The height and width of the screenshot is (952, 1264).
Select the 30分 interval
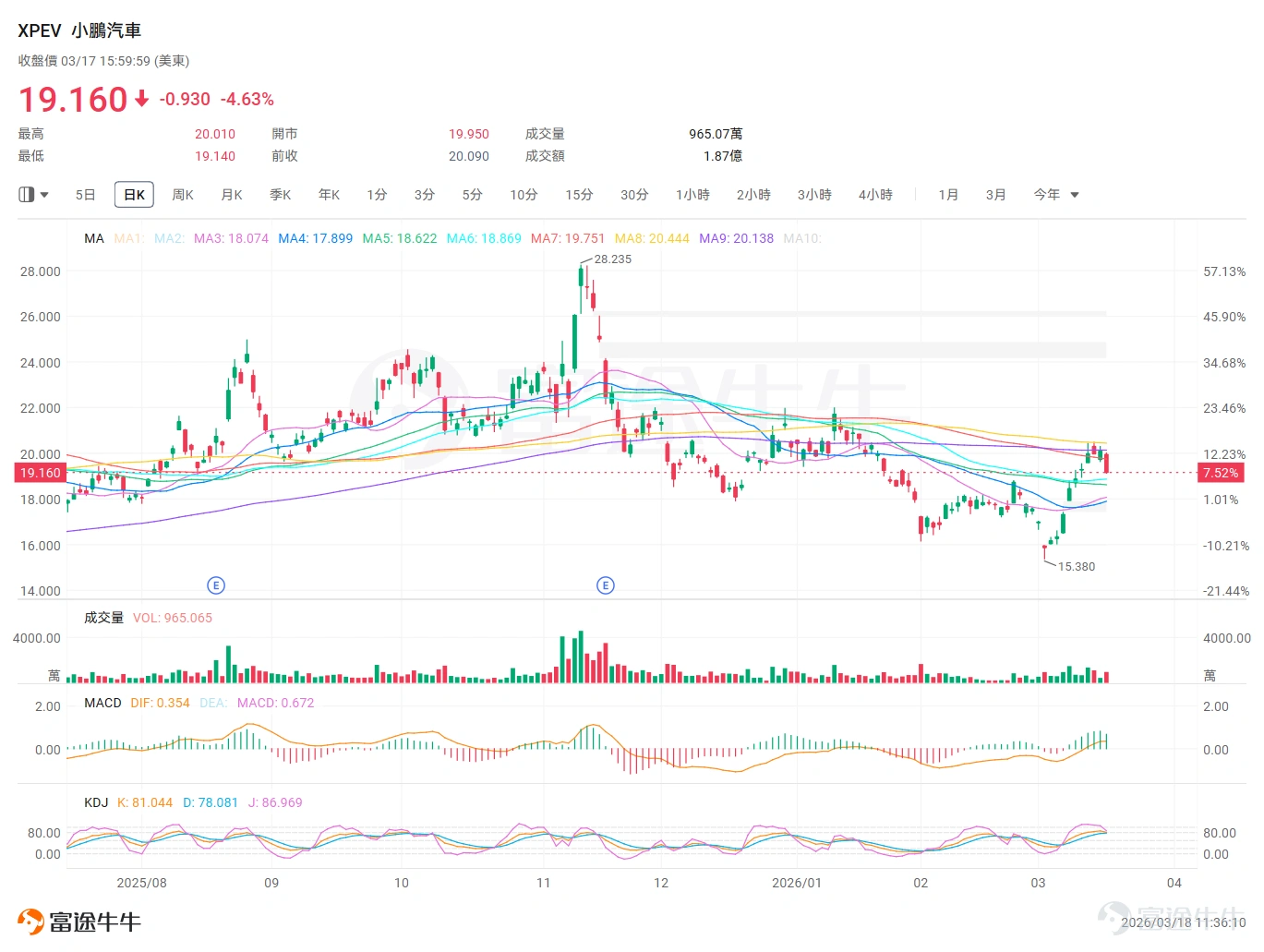[x=634, y=195]
